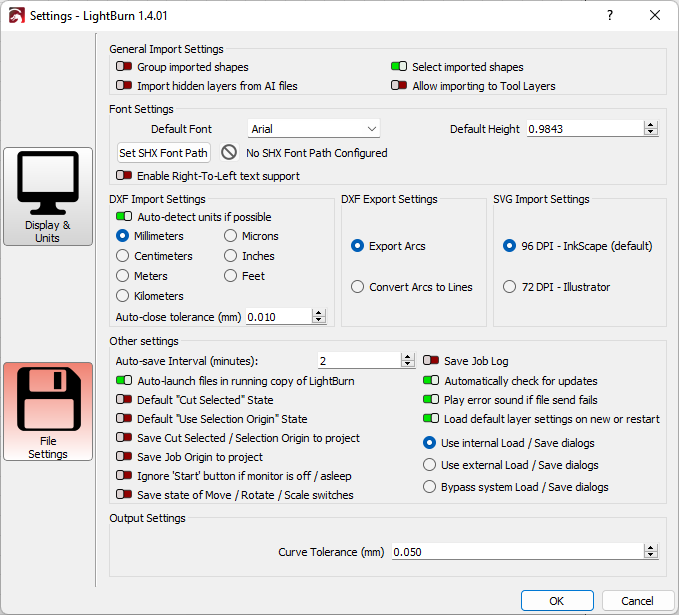Disable Select imported shapes
The image size is (679, 615).
tap(399, 66)
